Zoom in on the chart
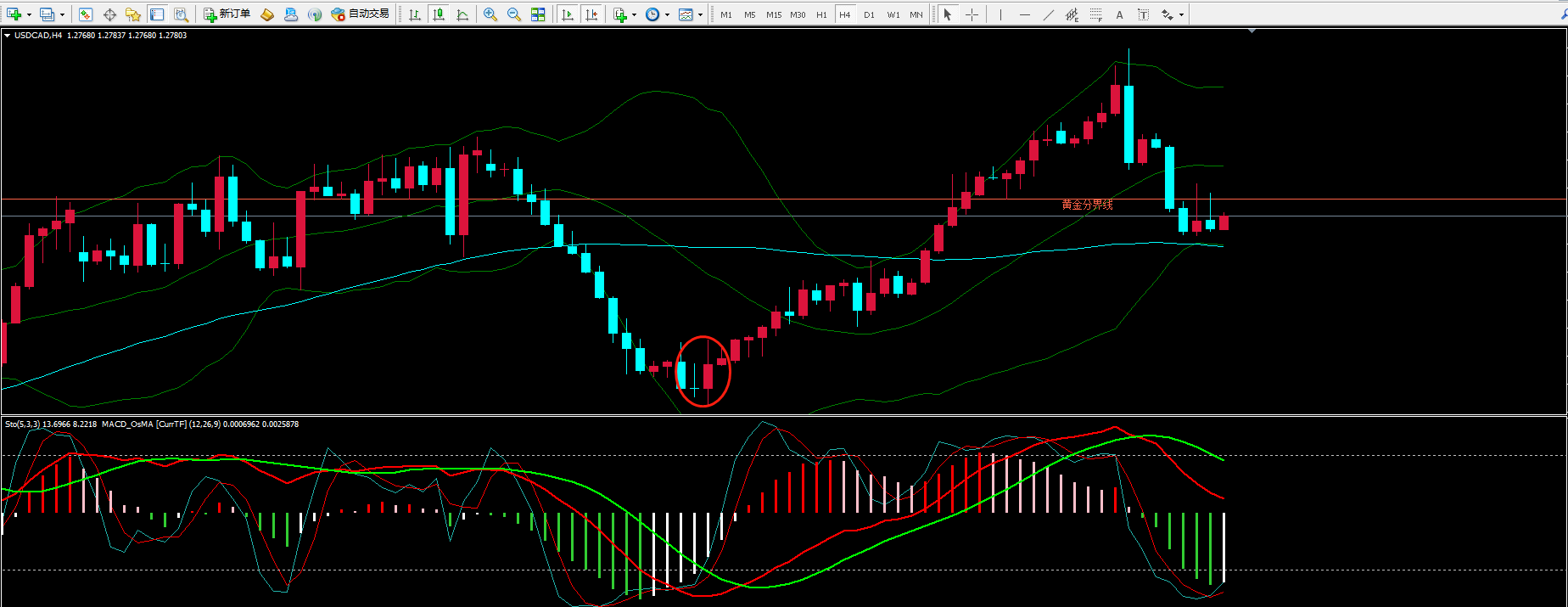The height and width of the screenshot is (607, 1568). (x=490, y=14)
